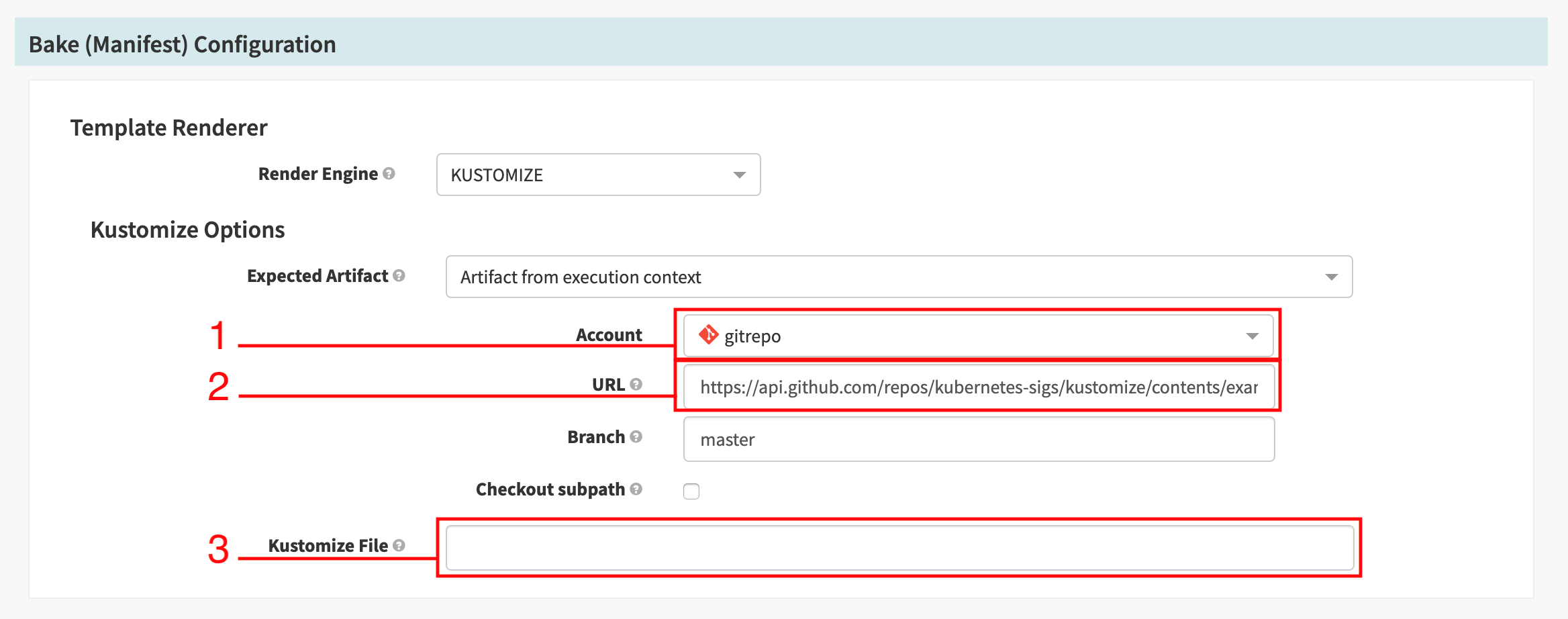This screenshot has height=619, width=1568.
Task: Enable the Checkout subpath checkbox
Action: 691,491
